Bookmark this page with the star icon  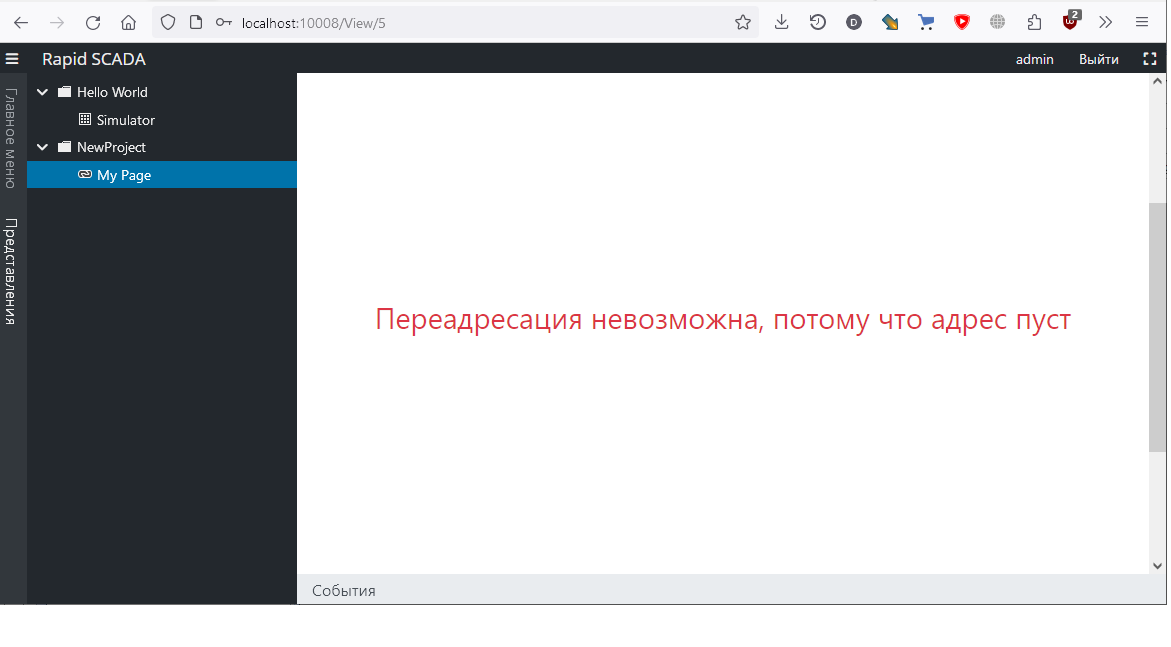point(742,22)
